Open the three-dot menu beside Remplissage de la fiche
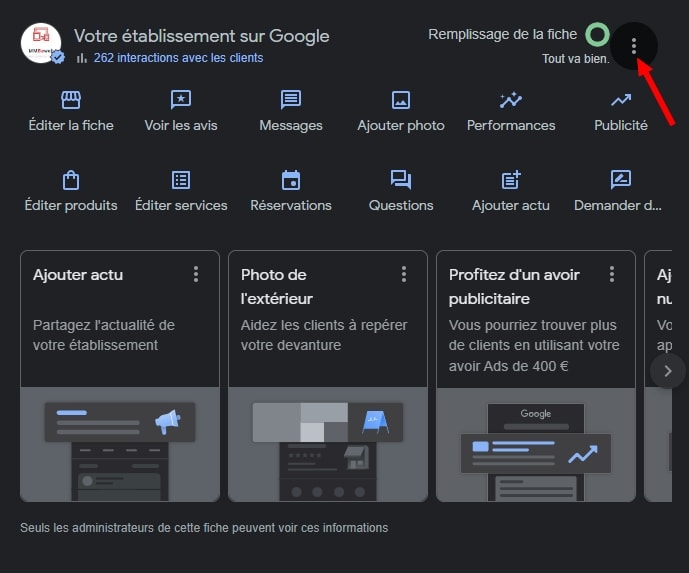689x573 pixels. point(634,45)
